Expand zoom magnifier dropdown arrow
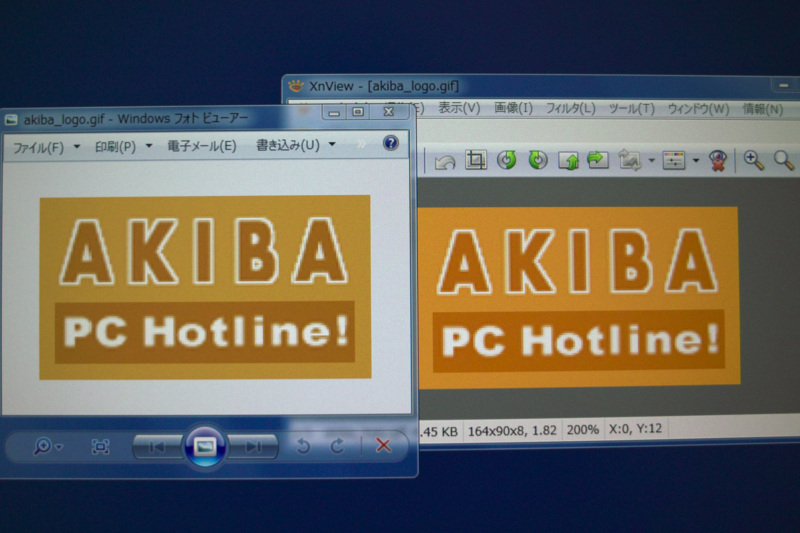 pyautogui.click(x=59, y=447)
